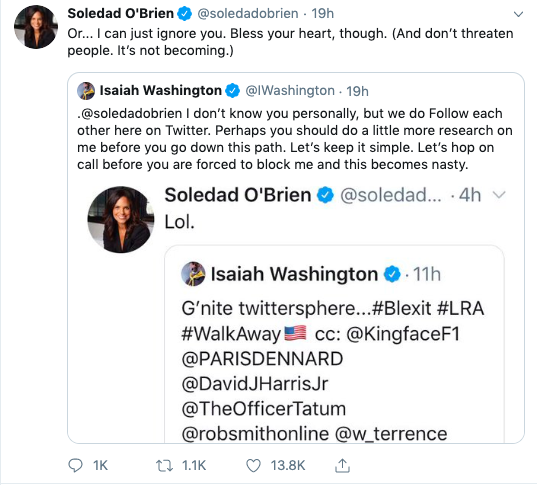537x485 pixels.
Task: Open Isaiah Washington's small avatar in quoted tweet
Action: [x=86, y=91]
